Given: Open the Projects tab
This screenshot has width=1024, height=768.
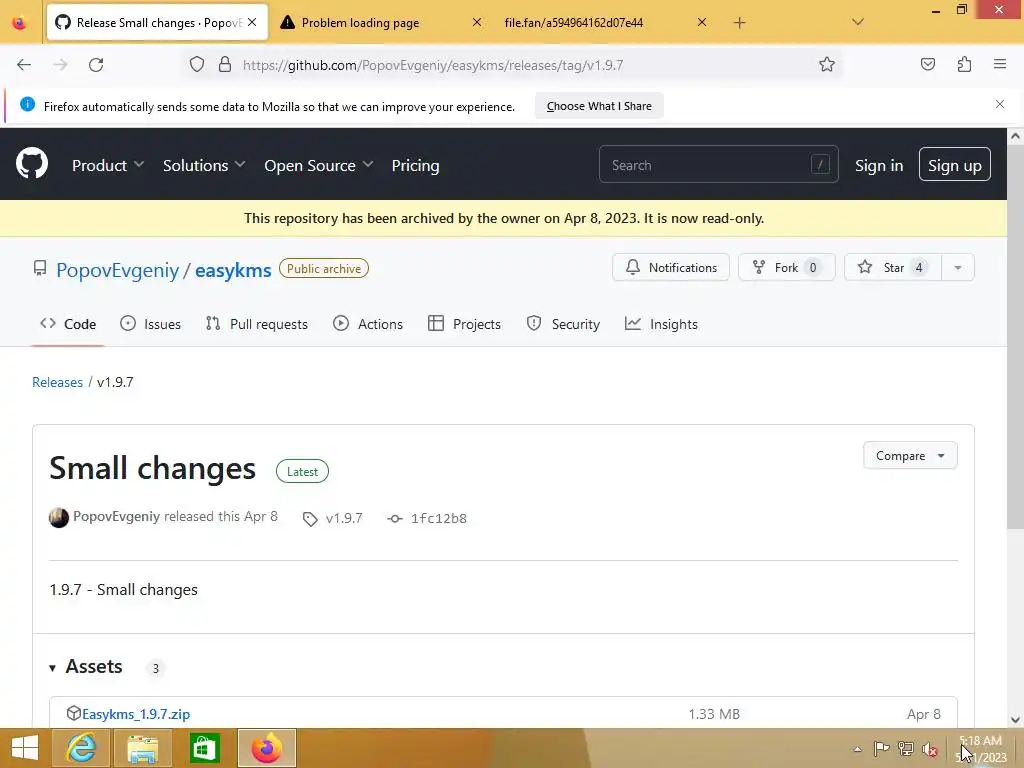Looking at the screenshot, I should (464, 324).
